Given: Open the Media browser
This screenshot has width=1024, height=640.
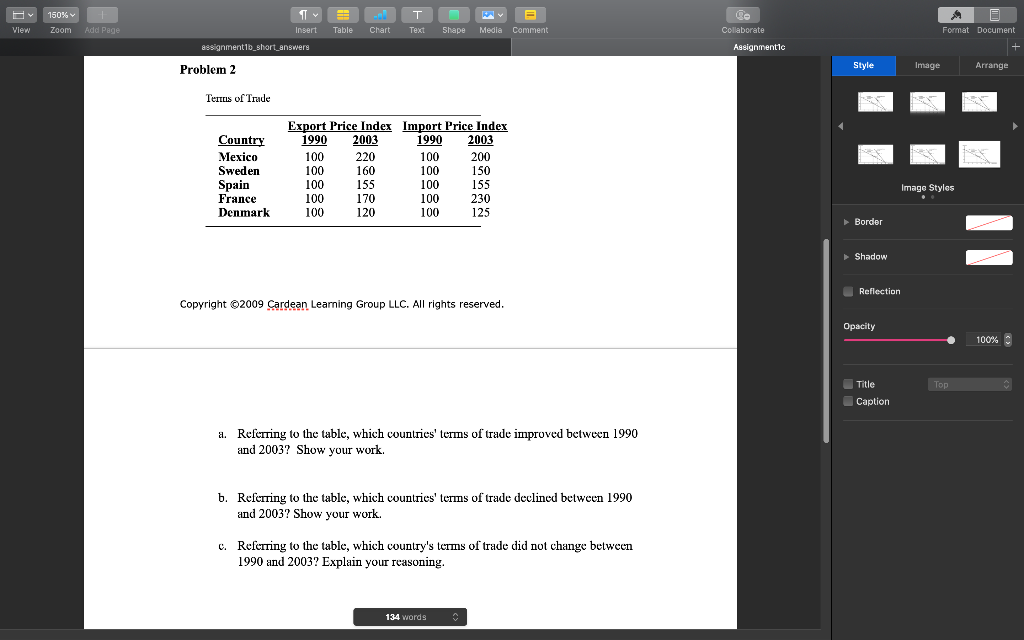Looking at the screenshot, I should pyautogui.click(x=489, y=14).
